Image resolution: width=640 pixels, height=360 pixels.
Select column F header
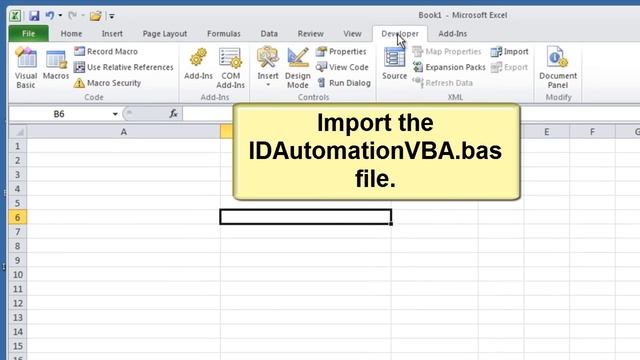[x=592, y=132]
